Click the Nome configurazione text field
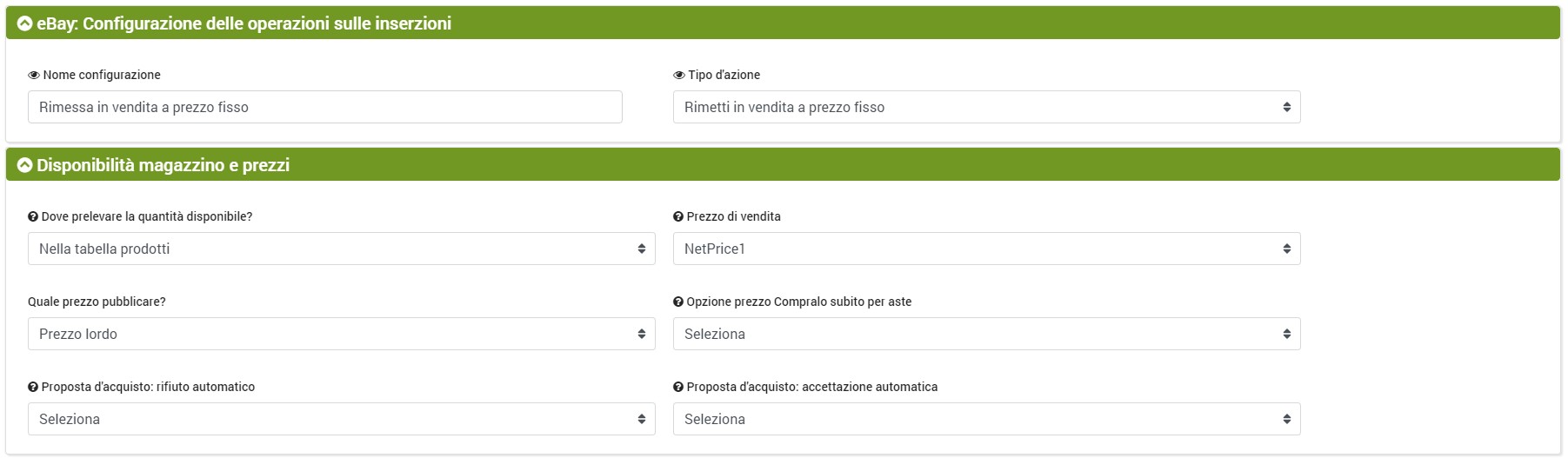The width and height of the screenshot is (1568, 458). [324, 107]
